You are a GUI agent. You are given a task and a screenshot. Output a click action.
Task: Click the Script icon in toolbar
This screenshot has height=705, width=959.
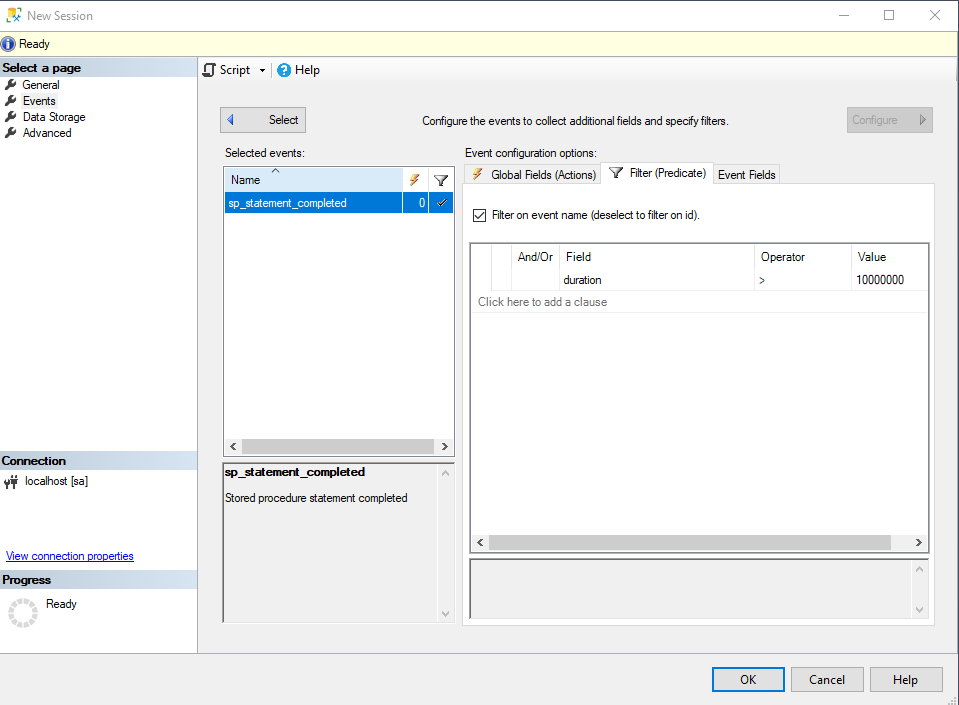[x=209, y=70]
